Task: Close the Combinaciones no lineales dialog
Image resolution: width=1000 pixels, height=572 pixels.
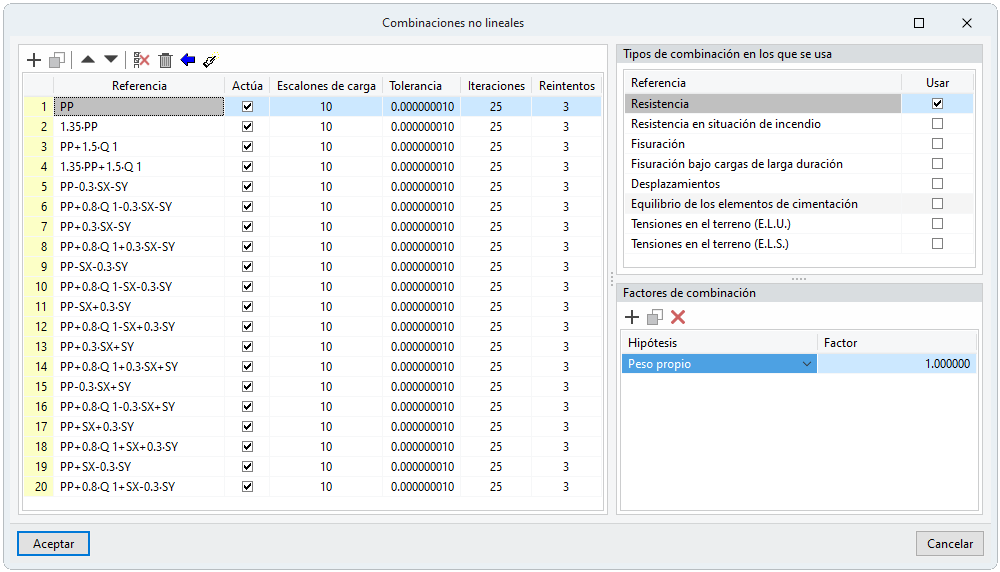Action: 967,23
